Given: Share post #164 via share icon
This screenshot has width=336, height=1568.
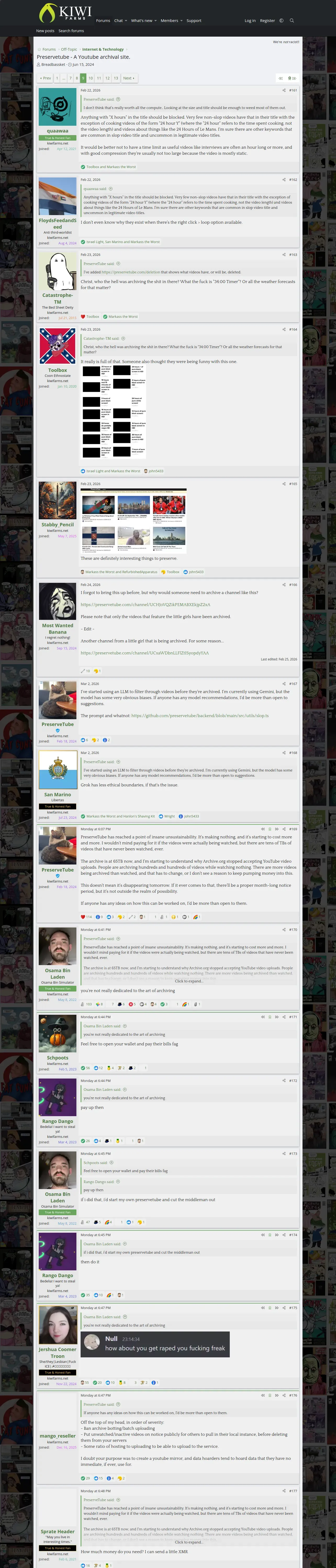Looking at the screenshot, I should [284, 329].
